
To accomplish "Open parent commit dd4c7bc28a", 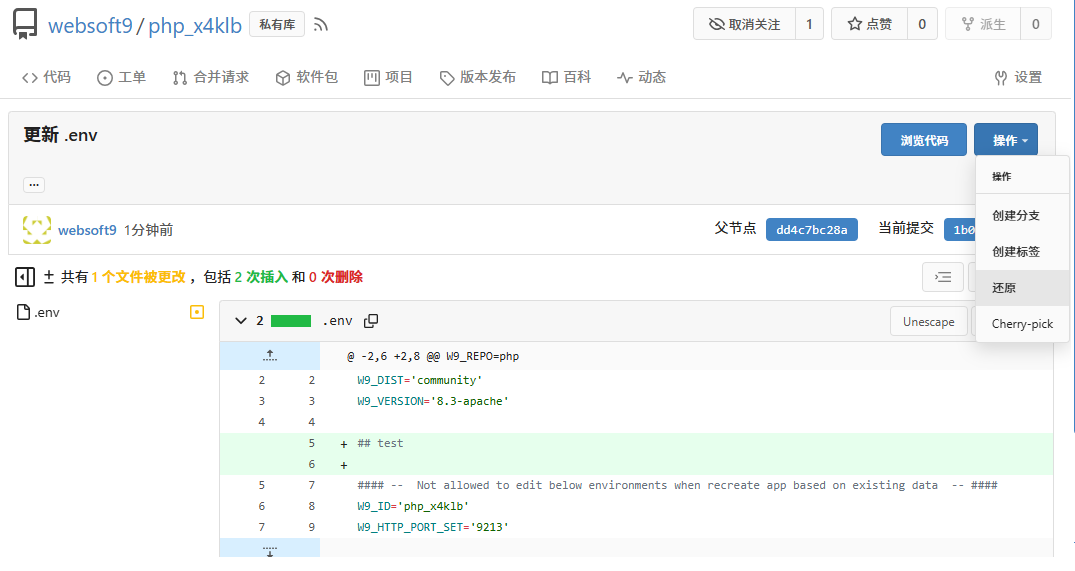I will 812,230.
